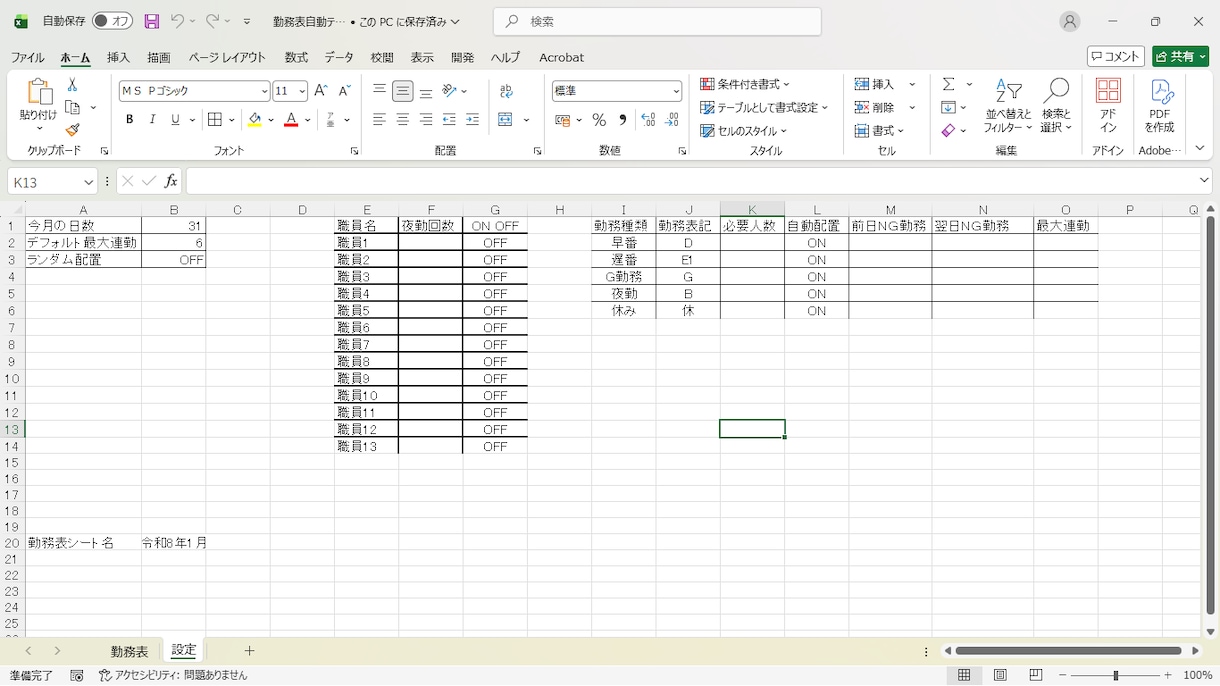The image size is (1220, 686).
Task: Click Create PDF (PDFを作成) icon
Action: pyautogui.click(x=1160, y=106)
